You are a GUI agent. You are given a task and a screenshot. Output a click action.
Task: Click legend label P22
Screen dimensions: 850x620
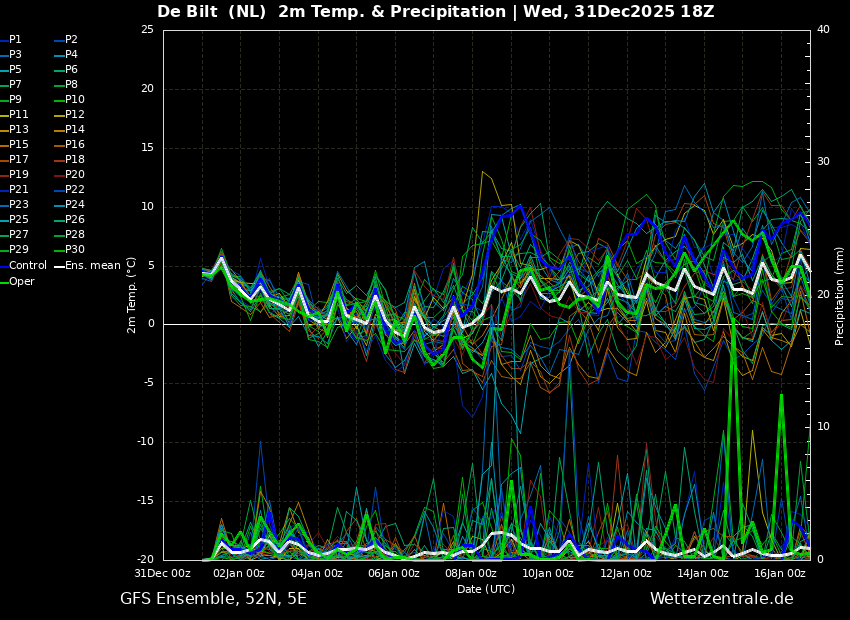pos(69,189)
